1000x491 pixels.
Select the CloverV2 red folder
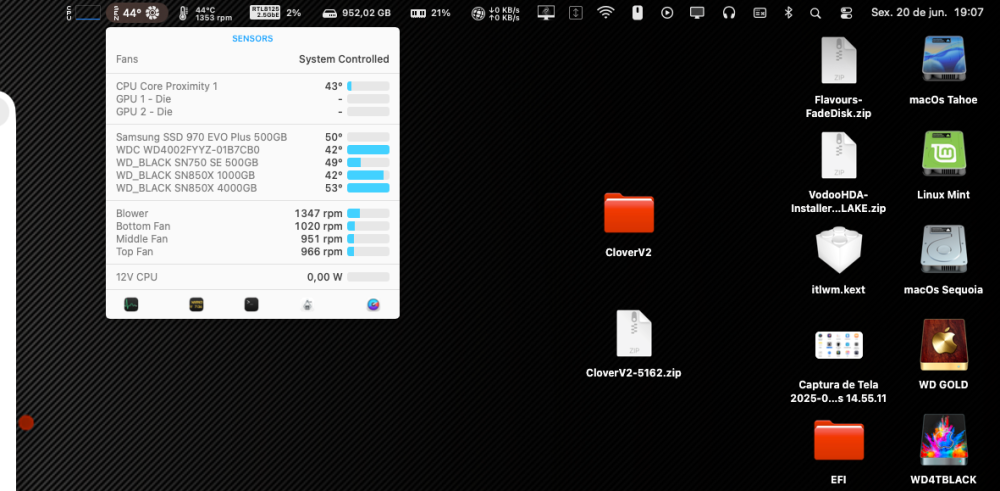point(629,212)
